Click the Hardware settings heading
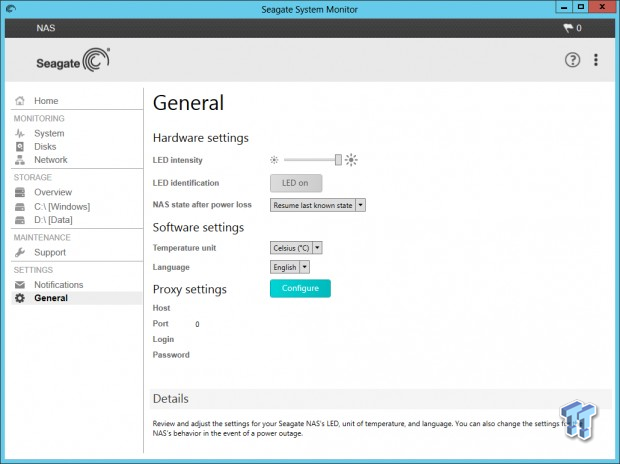The image size is (620, 464). (x=200, y=138)
